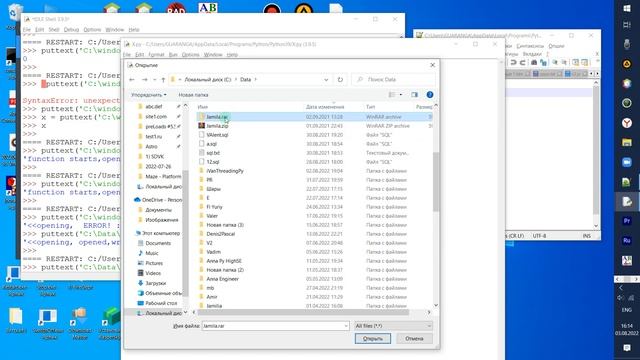
Task: Sort by the Имя column header
Action: (x=203, y=107)
